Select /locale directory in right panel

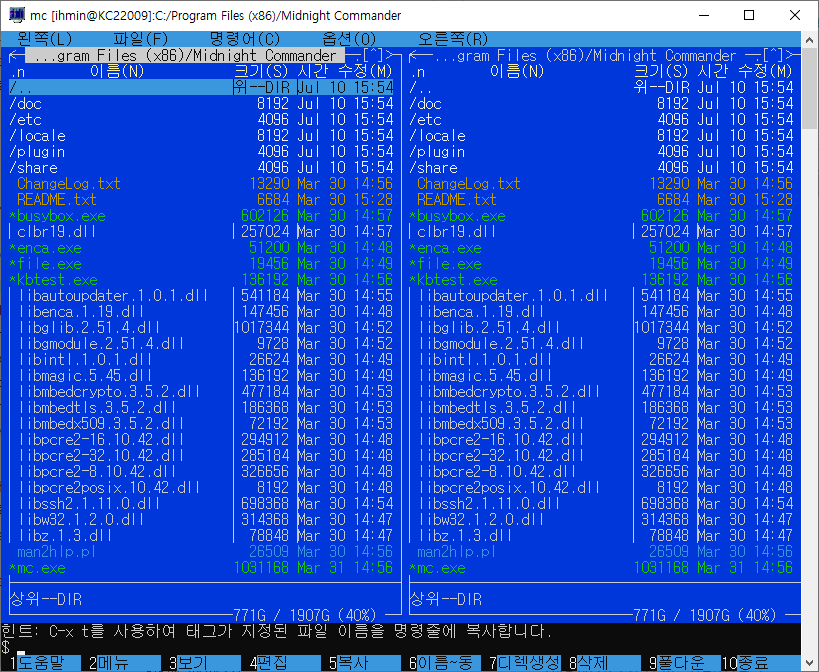pyautogui.click(x=601, y=136)
